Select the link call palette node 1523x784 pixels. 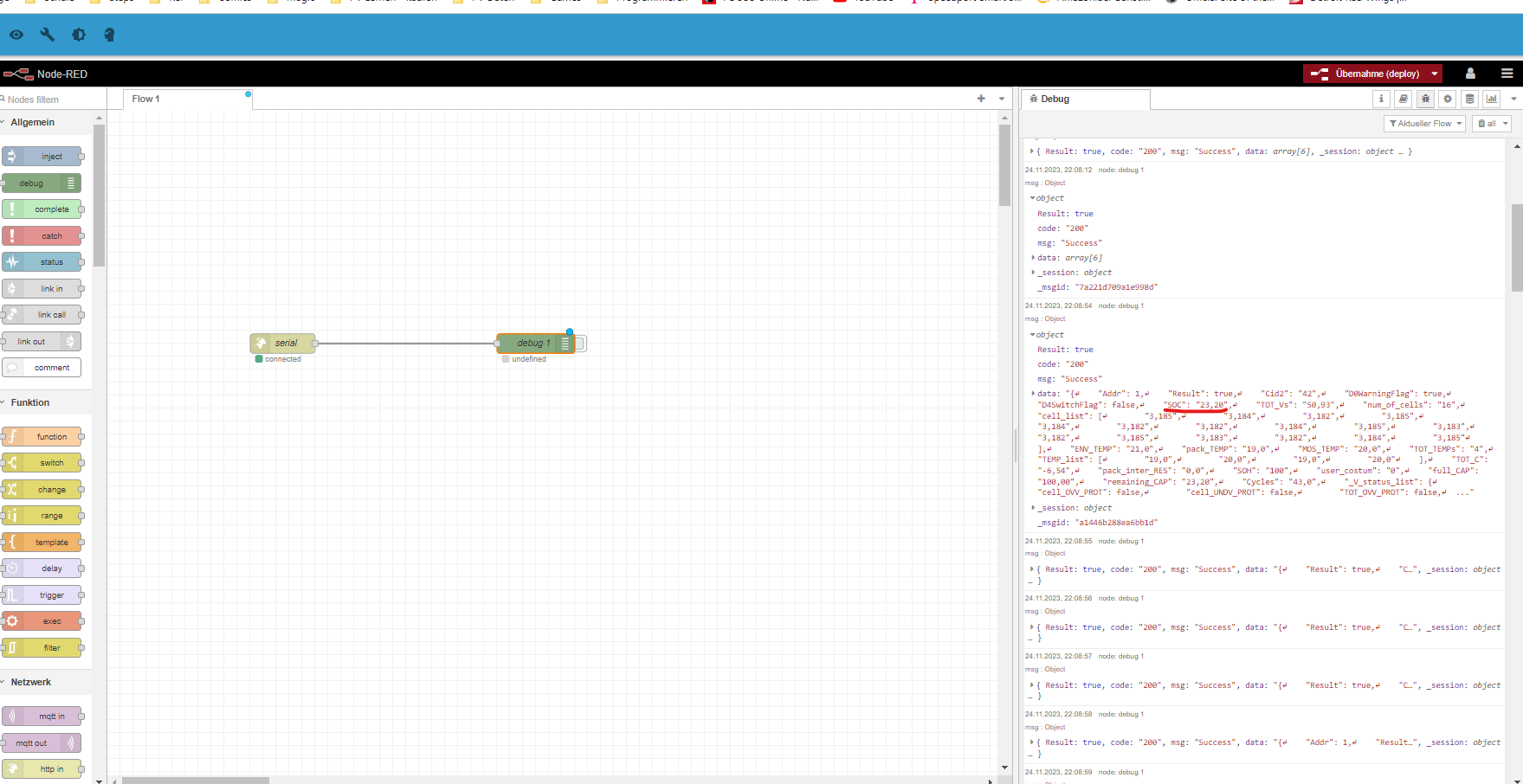click(42, 315)
